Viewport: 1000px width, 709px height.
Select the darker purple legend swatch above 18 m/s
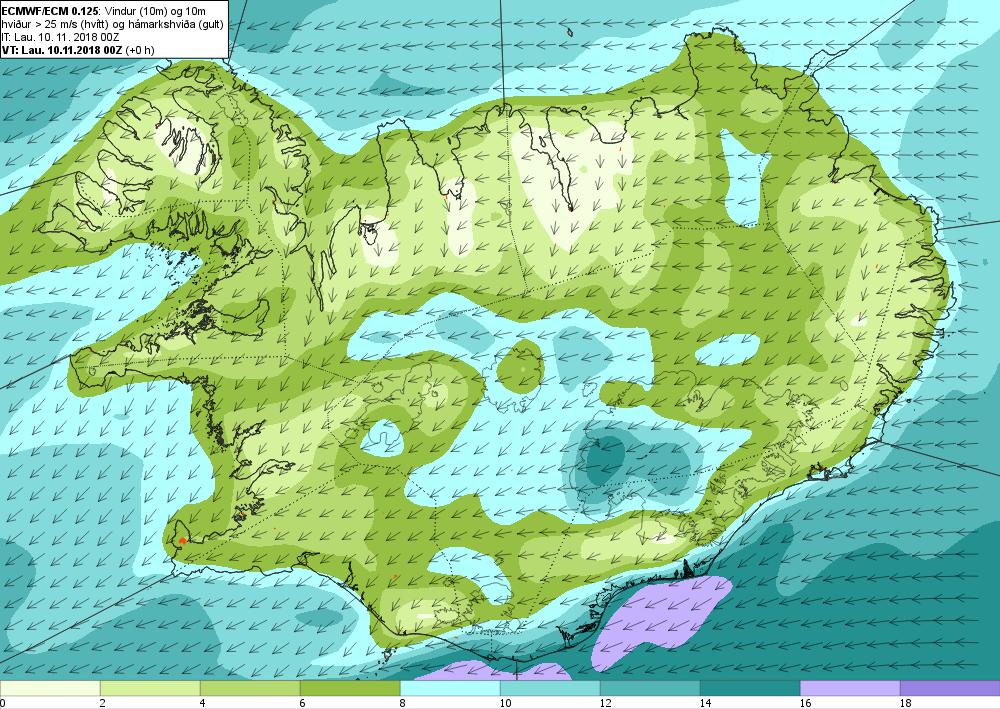[950, 688]
